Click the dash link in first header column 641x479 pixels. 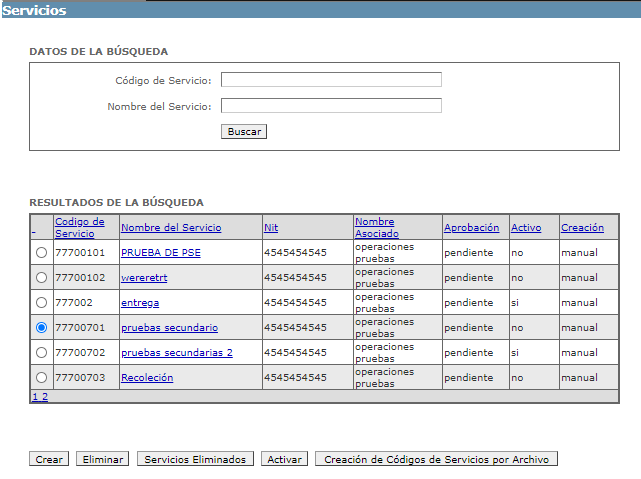[x=34, y=233]
